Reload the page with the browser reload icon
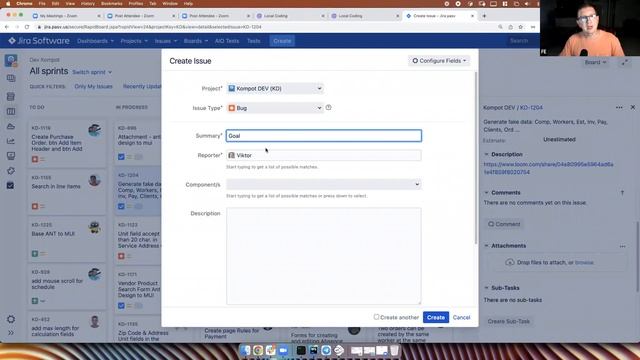Image resolution: width=640 pixels, height=360 pixels. pos(27,27)
